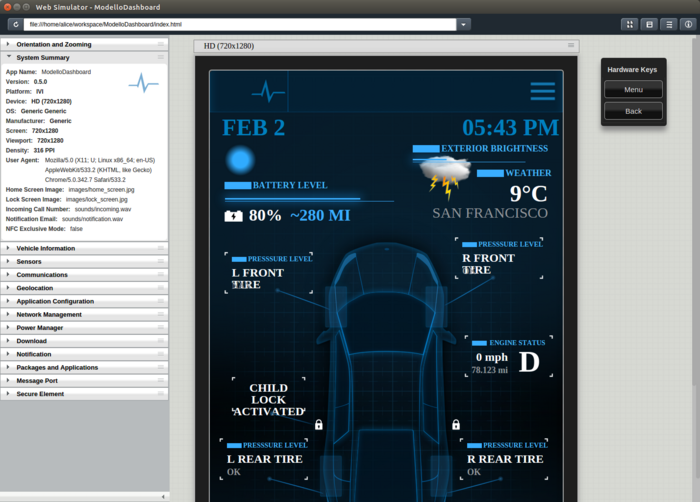Open the dashboard hamburger menu icon
This screenshot has width=700, height=502.
point(542,91)
